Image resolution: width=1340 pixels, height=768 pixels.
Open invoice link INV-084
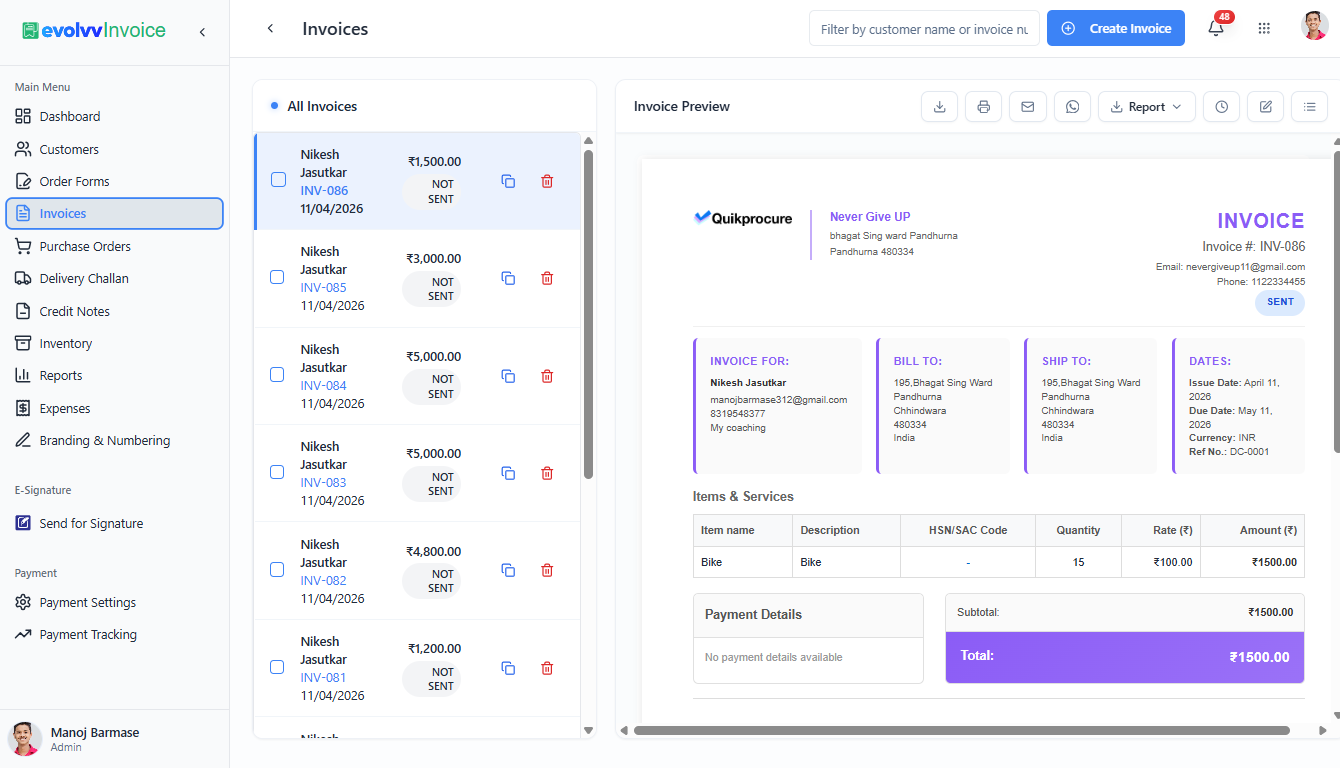[x=324, y=385]
